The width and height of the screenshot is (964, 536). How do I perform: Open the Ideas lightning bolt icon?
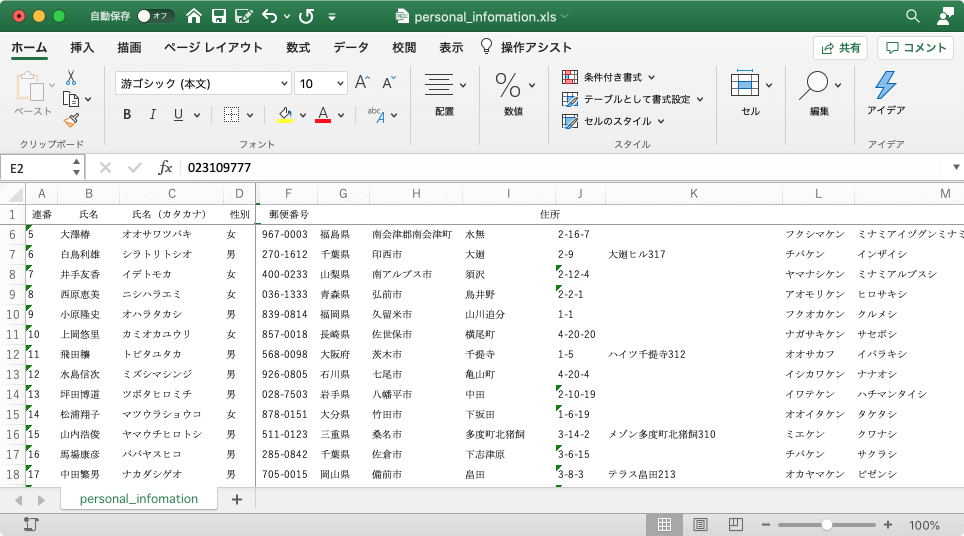pos(885,85)
